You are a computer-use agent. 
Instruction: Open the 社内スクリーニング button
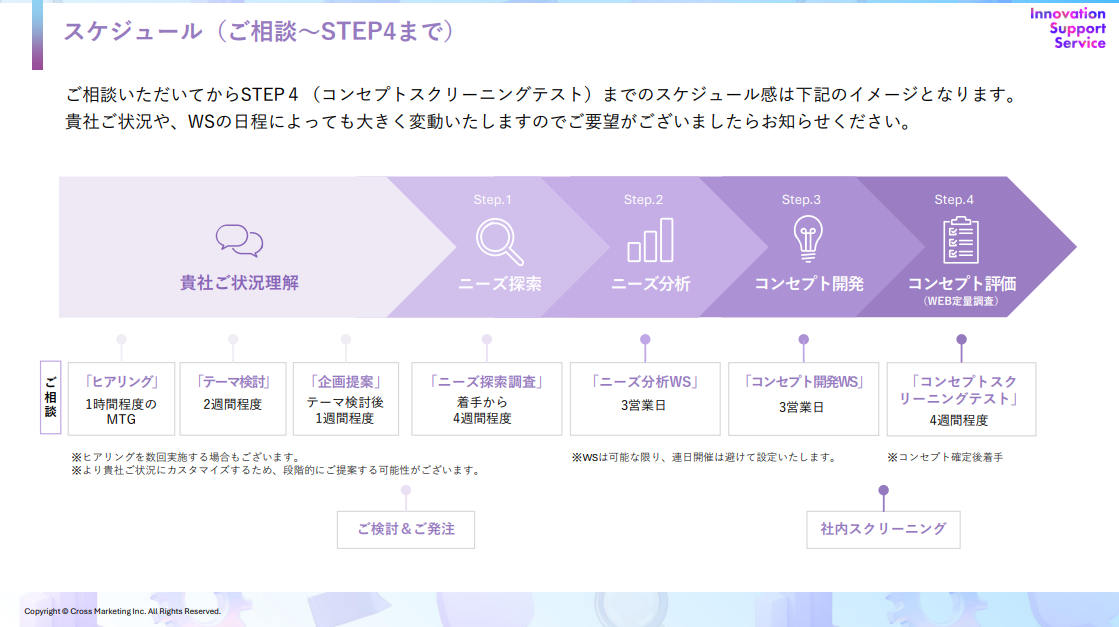pos(882,529)
